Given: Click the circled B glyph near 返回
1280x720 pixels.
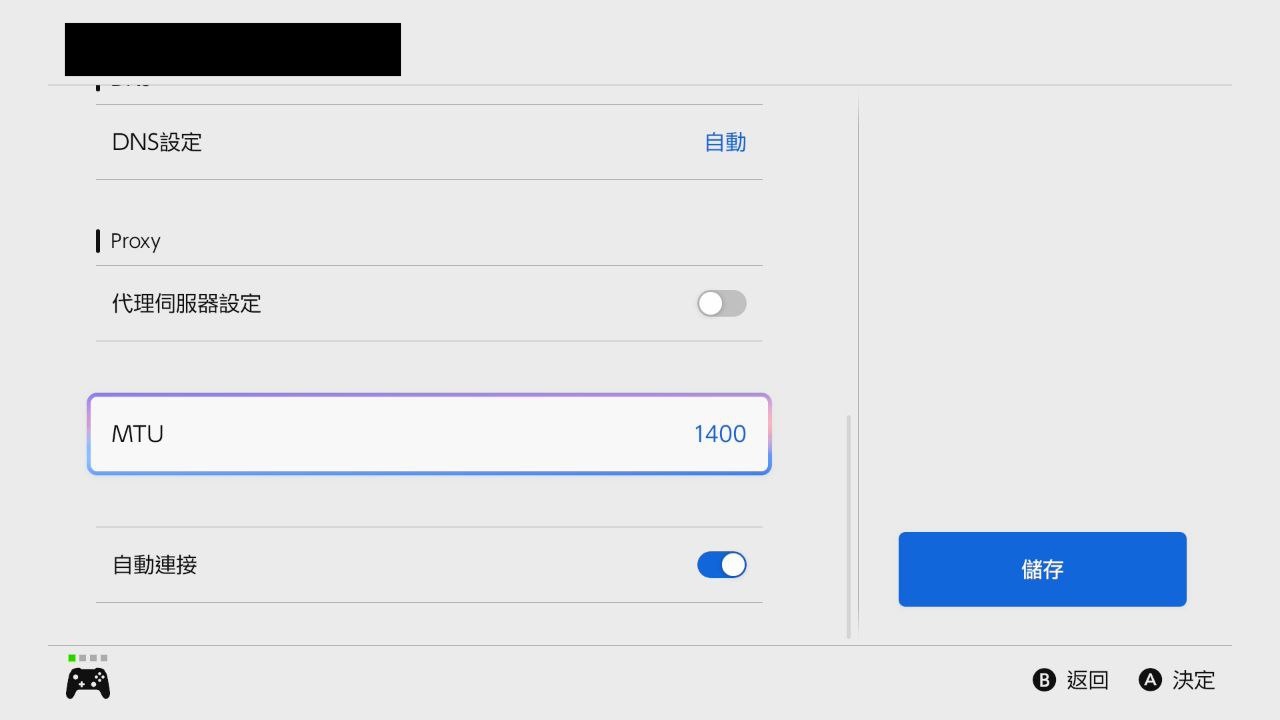Looking at the screenshot, I should tap(1043, 680).
